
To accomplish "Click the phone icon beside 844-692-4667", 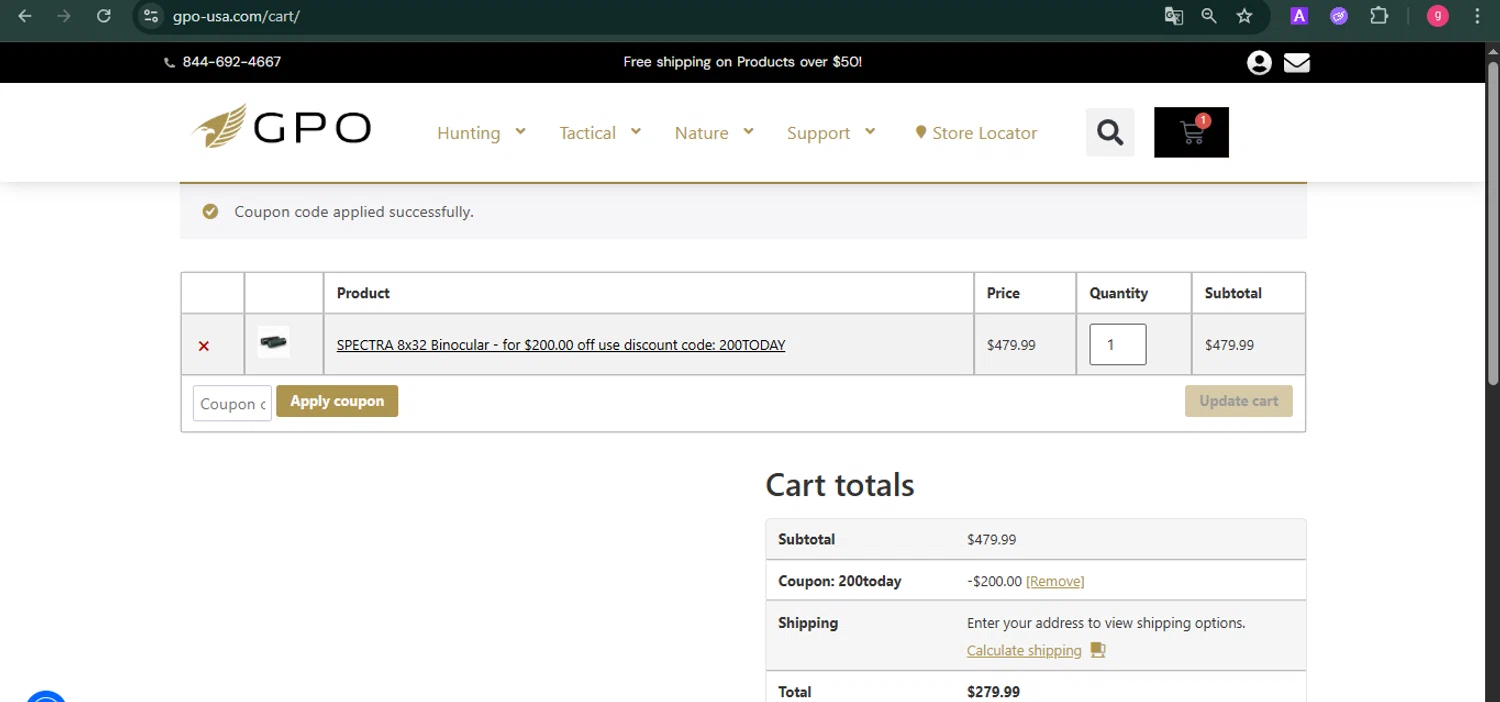I will tap(169, 62).
